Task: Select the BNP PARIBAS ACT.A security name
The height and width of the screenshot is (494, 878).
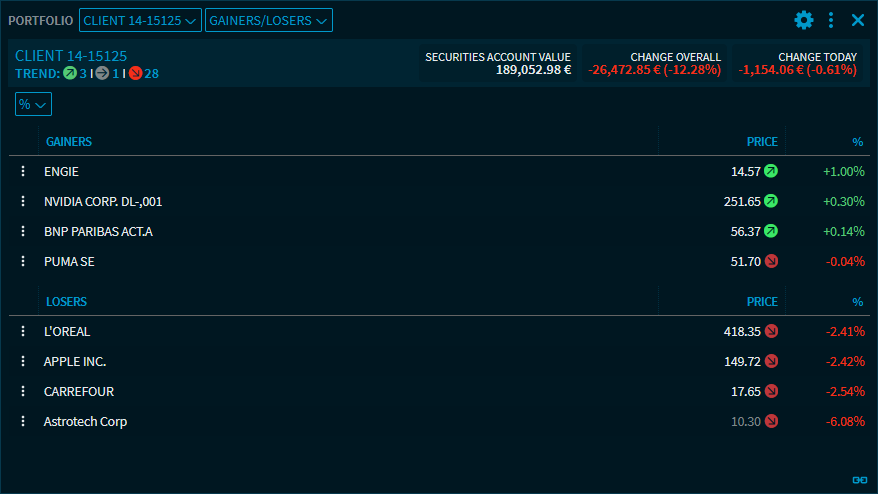Action: (x=98, y=232)
